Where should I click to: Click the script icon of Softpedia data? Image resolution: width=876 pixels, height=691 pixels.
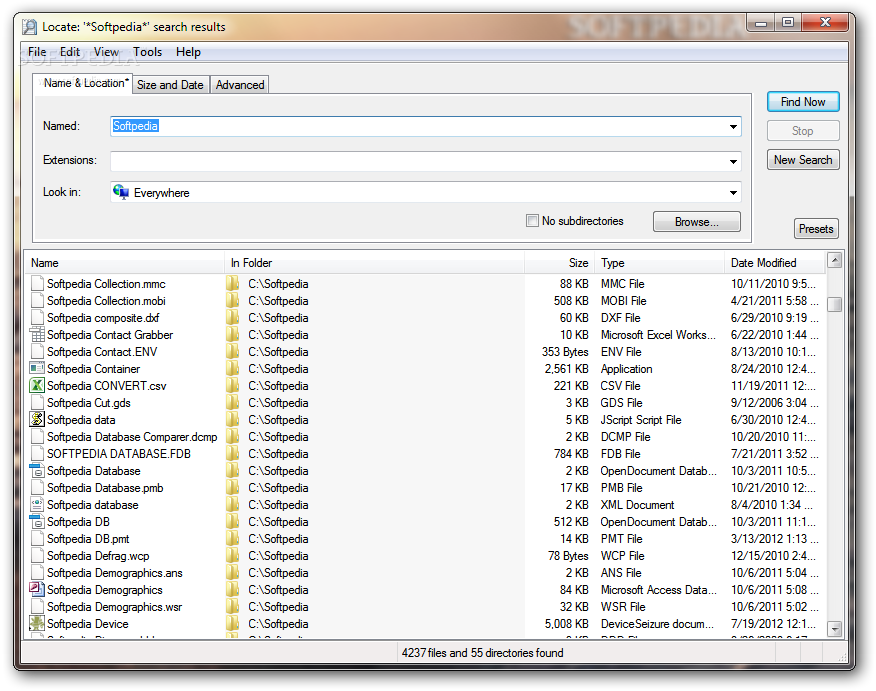tap(37, 420)
